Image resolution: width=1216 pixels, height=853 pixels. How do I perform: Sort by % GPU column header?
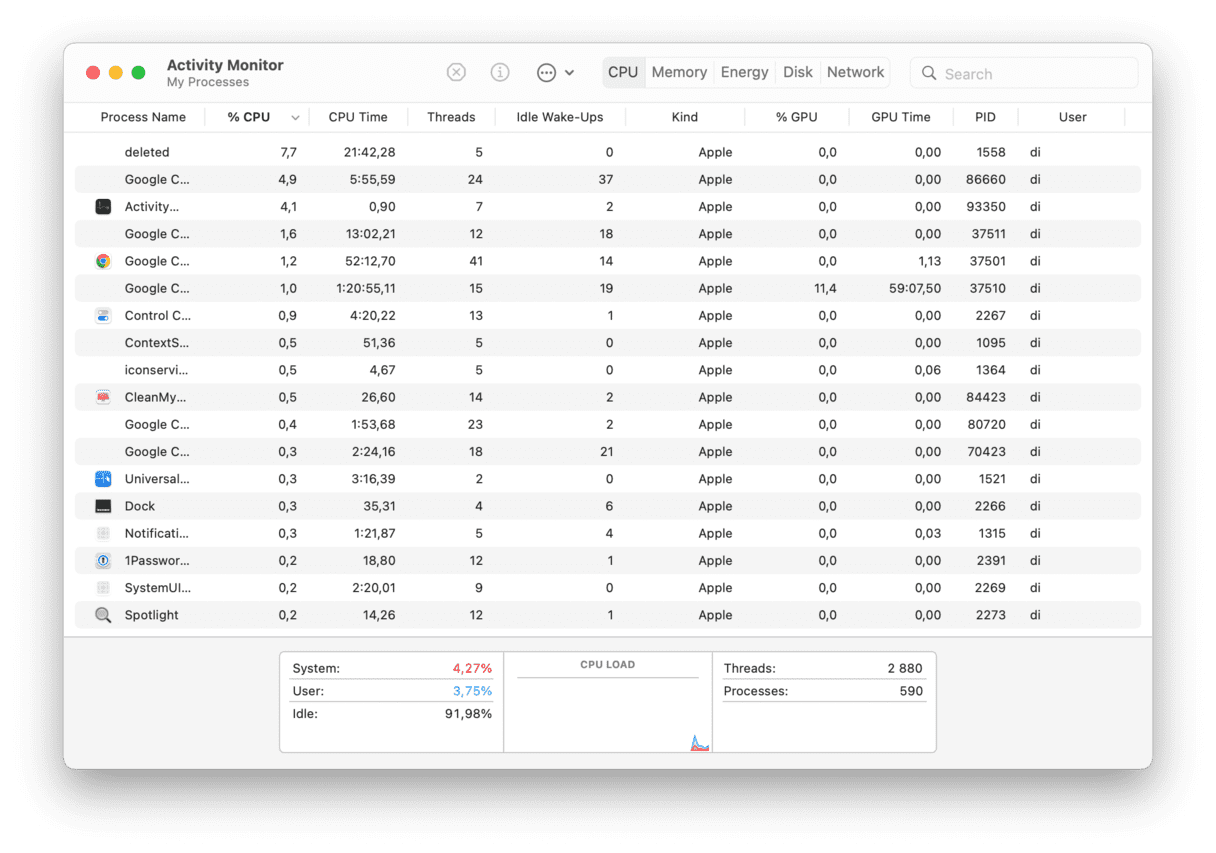[797, 117]
